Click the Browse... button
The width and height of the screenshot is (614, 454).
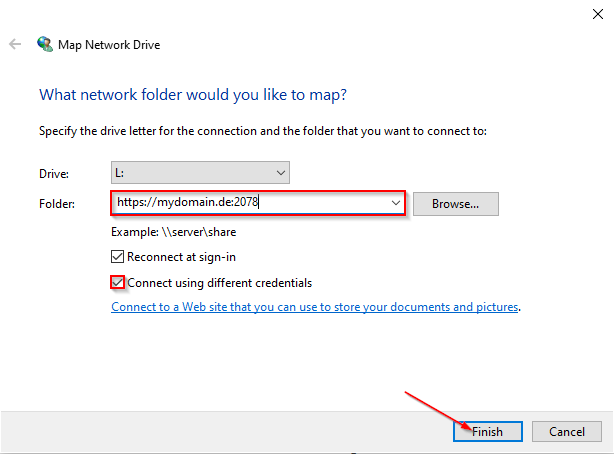pos(455,204)
